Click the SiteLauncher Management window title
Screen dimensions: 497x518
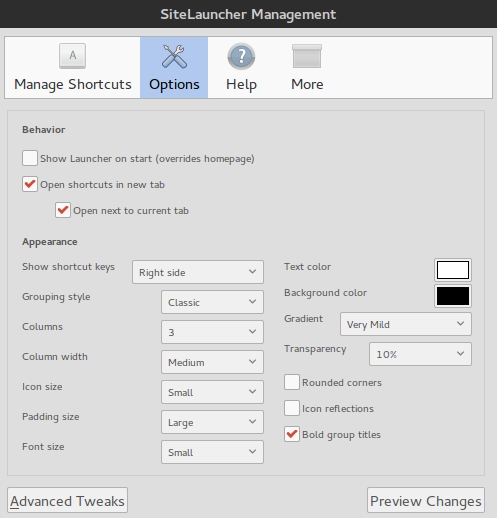pyautogui.click(x=248, y=14)
